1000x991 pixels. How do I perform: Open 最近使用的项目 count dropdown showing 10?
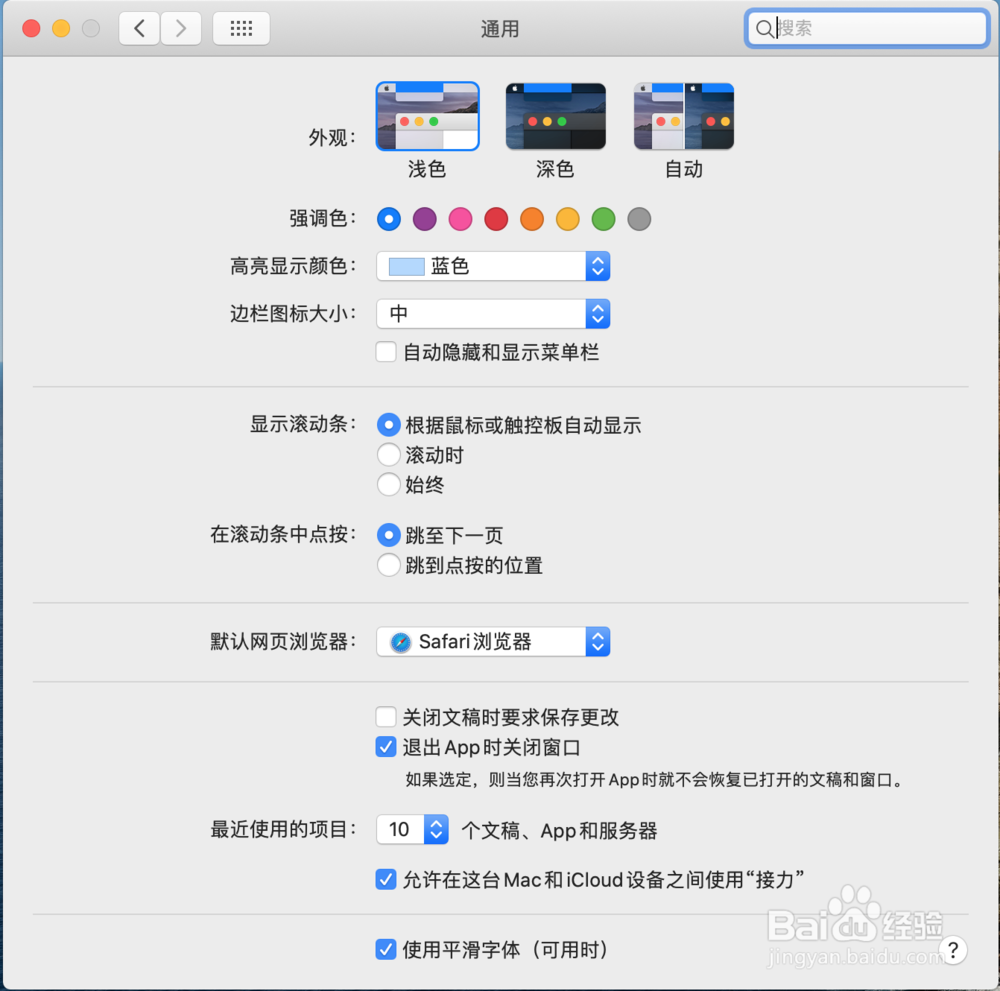(x=412, y=830)
